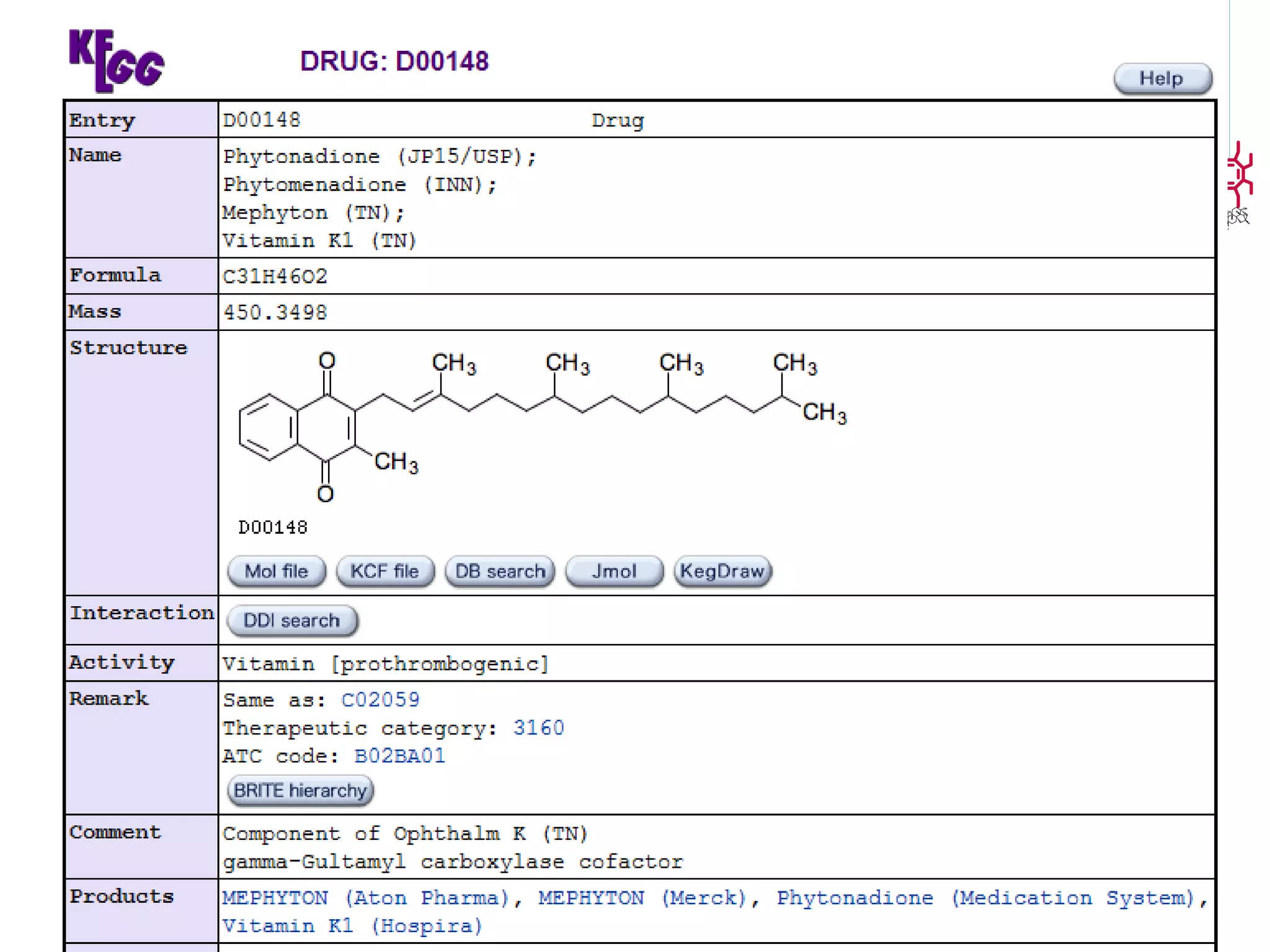
Task: Click the DB search button
Action: point(500,571)
